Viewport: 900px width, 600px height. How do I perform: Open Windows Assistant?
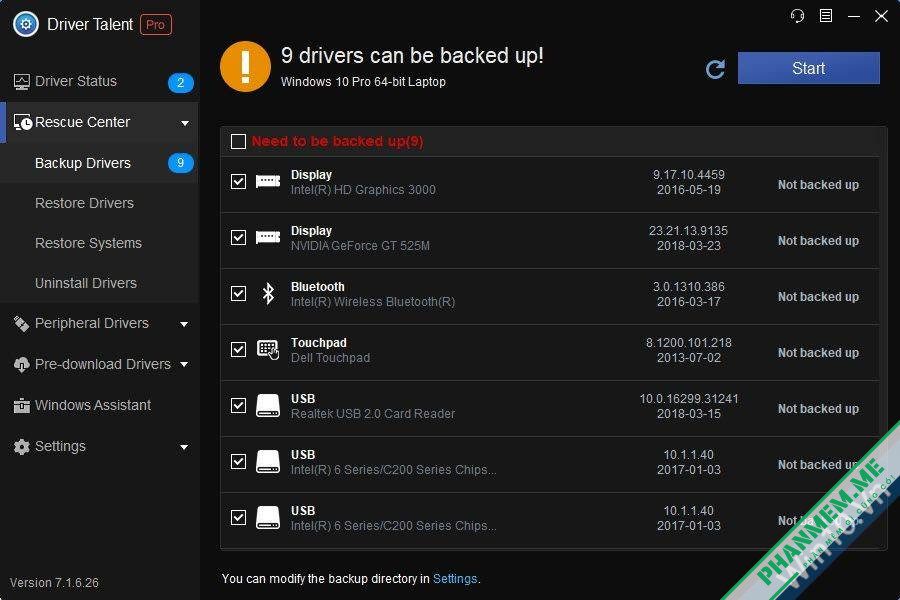[x=99, y=405]
